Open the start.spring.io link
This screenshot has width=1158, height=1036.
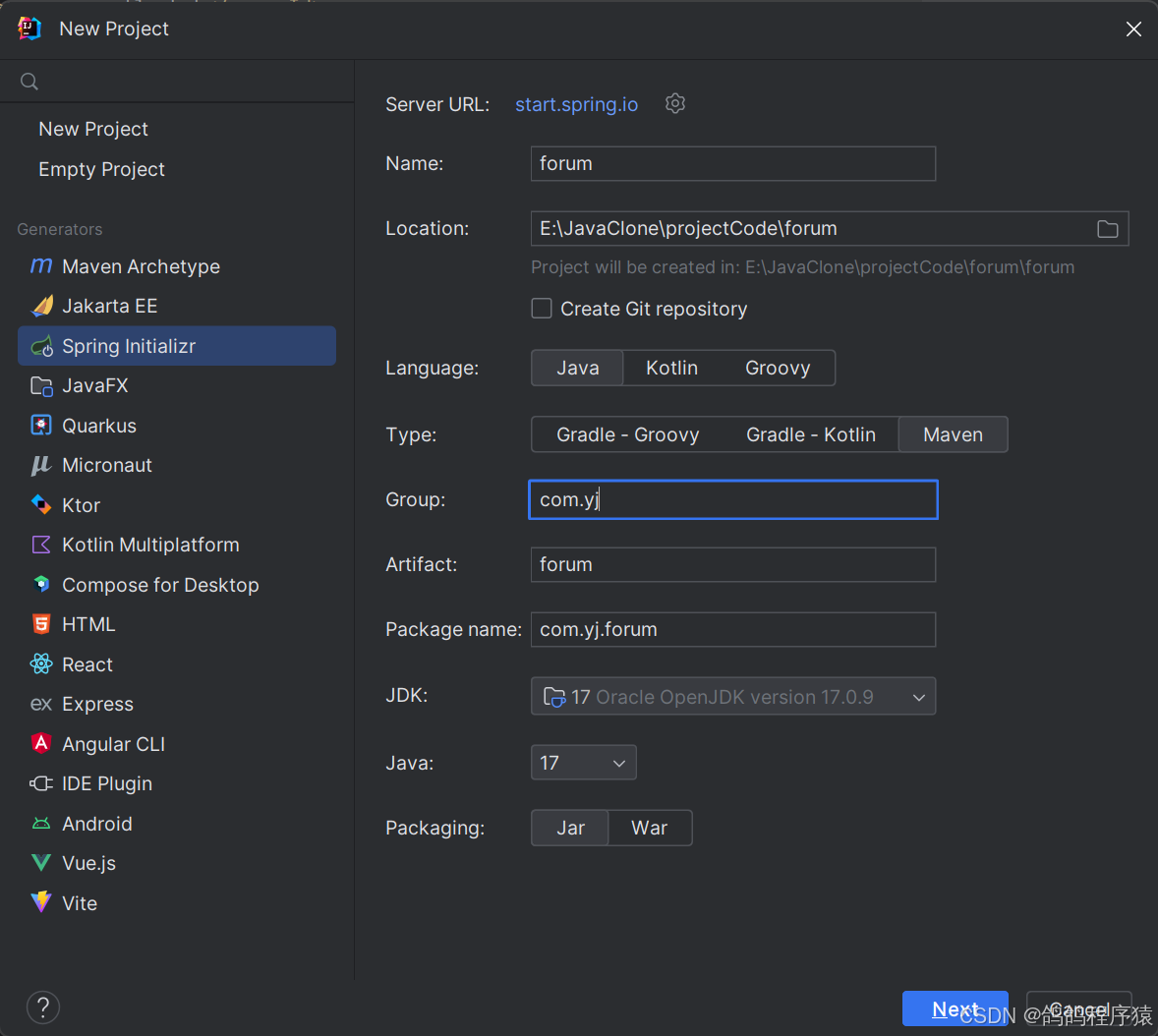click(x=576, y=104)
